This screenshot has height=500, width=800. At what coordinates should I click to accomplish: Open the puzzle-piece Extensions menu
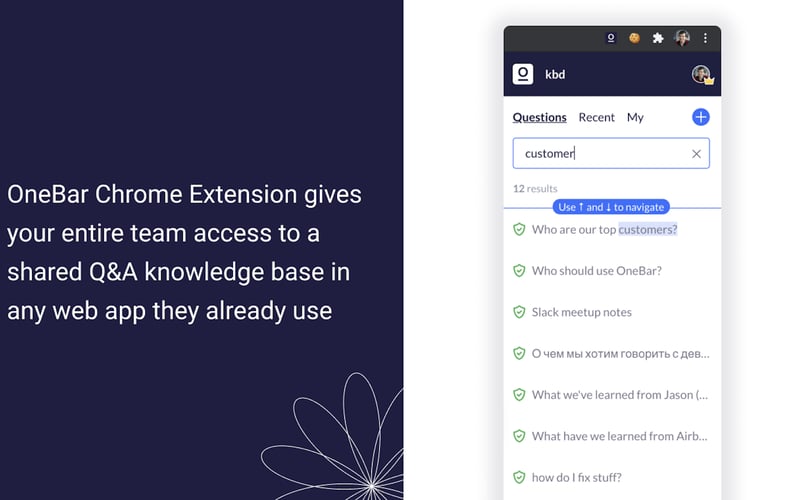coord(658,38)
